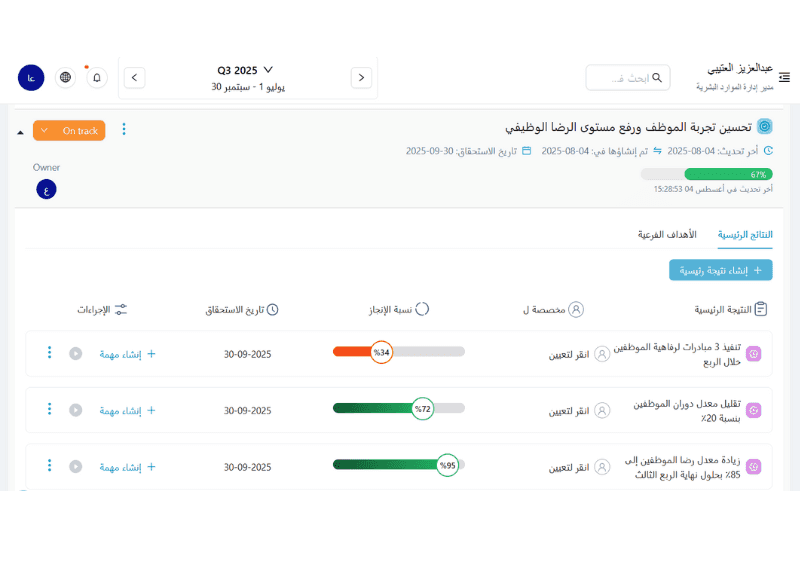Click the notification bell icon

(x=97, y=77)
